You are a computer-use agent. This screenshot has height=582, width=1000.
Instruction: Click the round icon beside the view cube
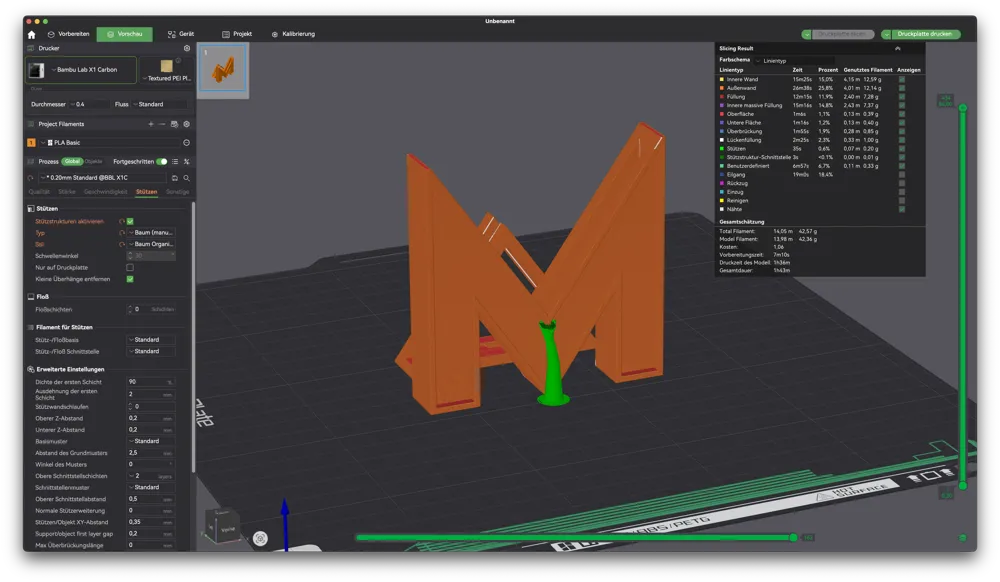tap(260, 539)
